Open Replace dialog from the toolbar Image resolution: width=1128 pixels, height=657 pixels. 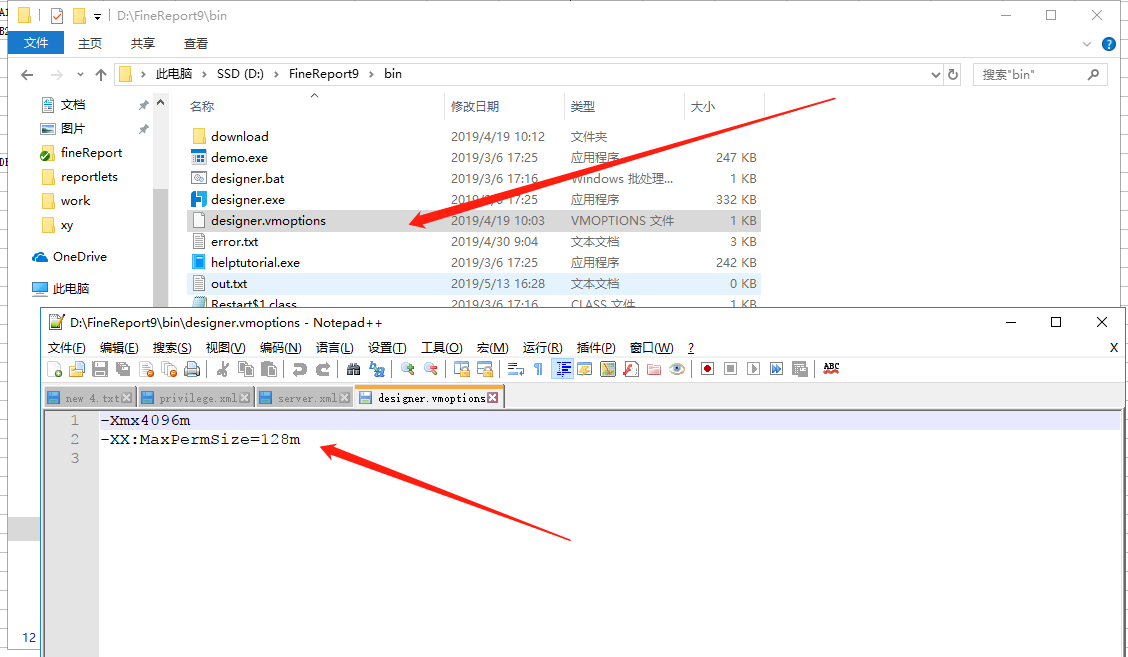coord(377,369)
